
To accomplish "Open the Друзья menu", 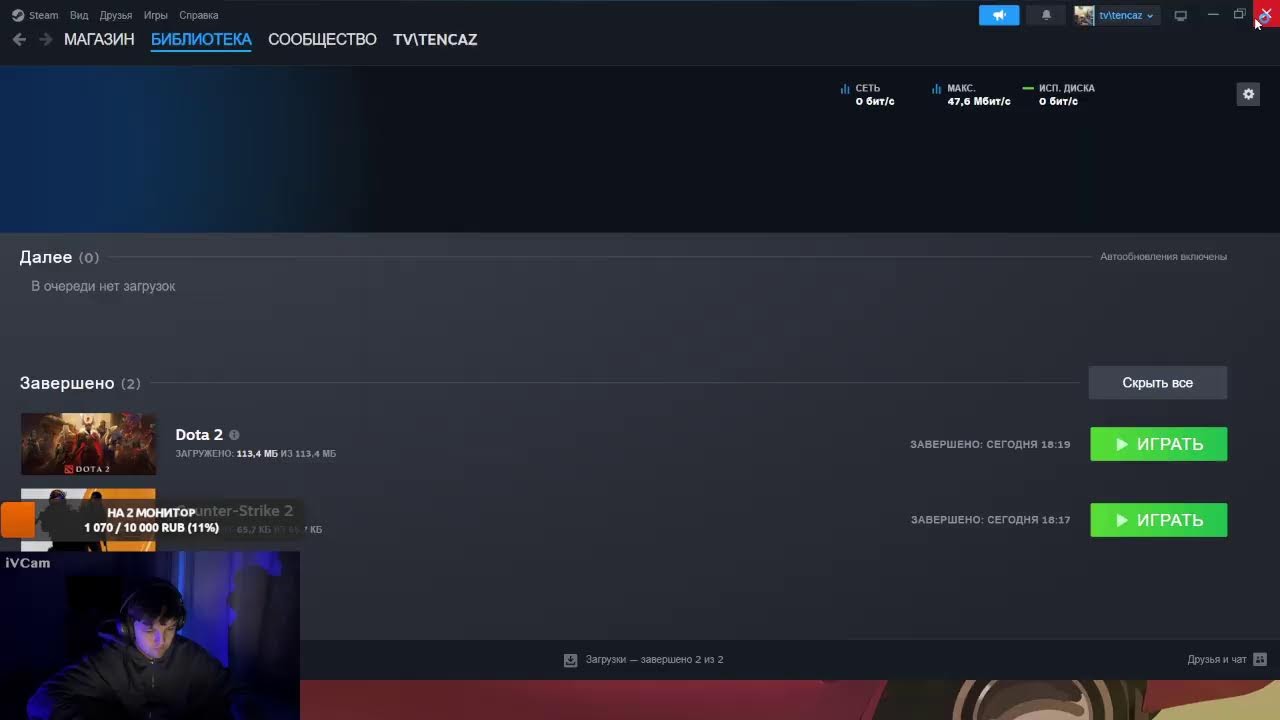I will click(x=116, y=15).
